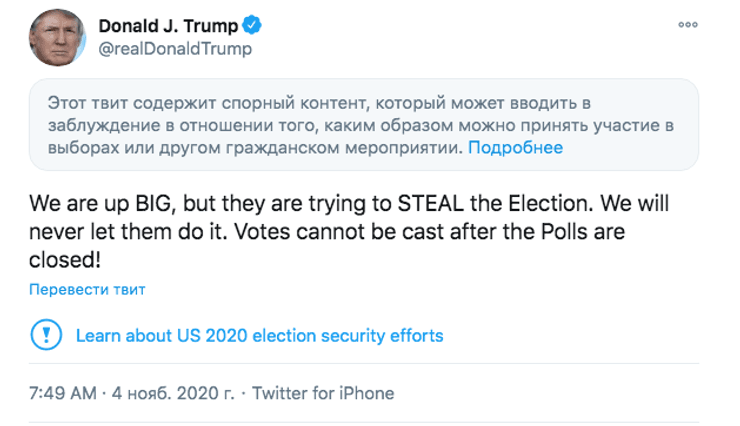Viewport: 740px width, 426px height.
Task: Open the @realDonaldTrump handle link
Action: point(175,48)
